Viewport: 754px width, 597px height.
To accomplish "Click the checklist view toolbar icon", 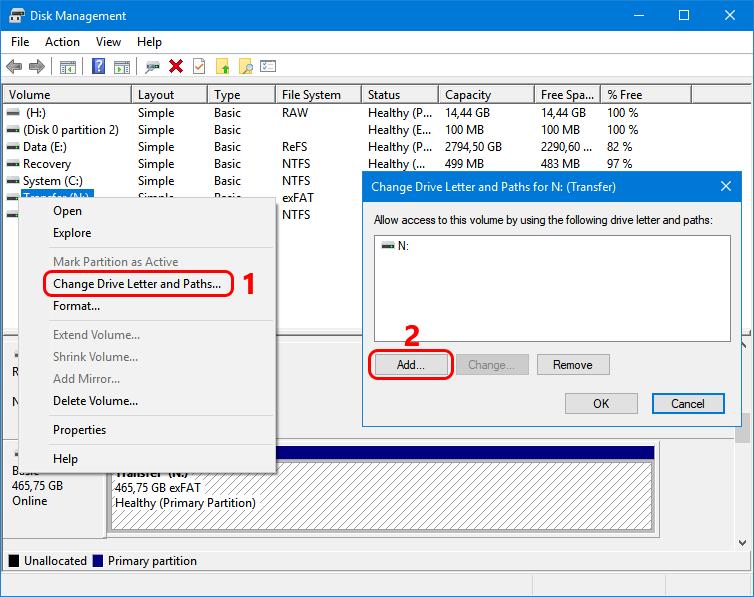I will pos(268,66).
